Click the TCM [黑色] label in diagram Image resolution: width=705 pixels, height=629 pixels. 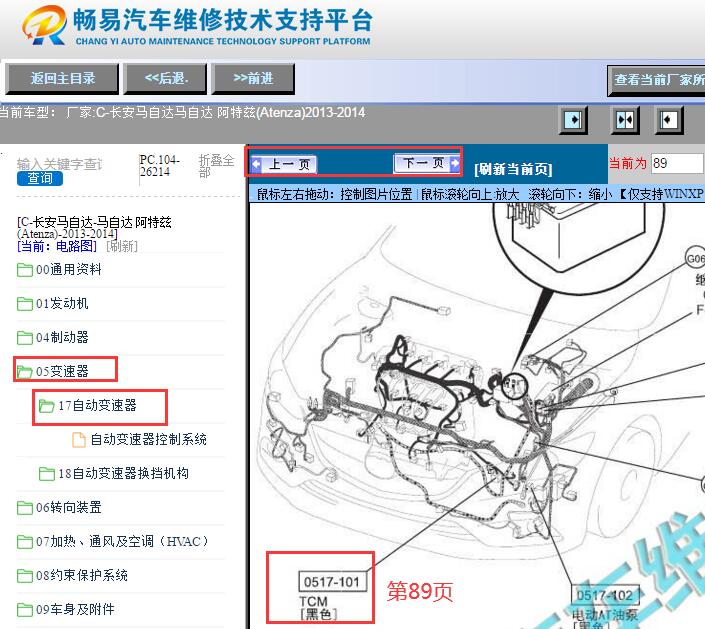318,608
